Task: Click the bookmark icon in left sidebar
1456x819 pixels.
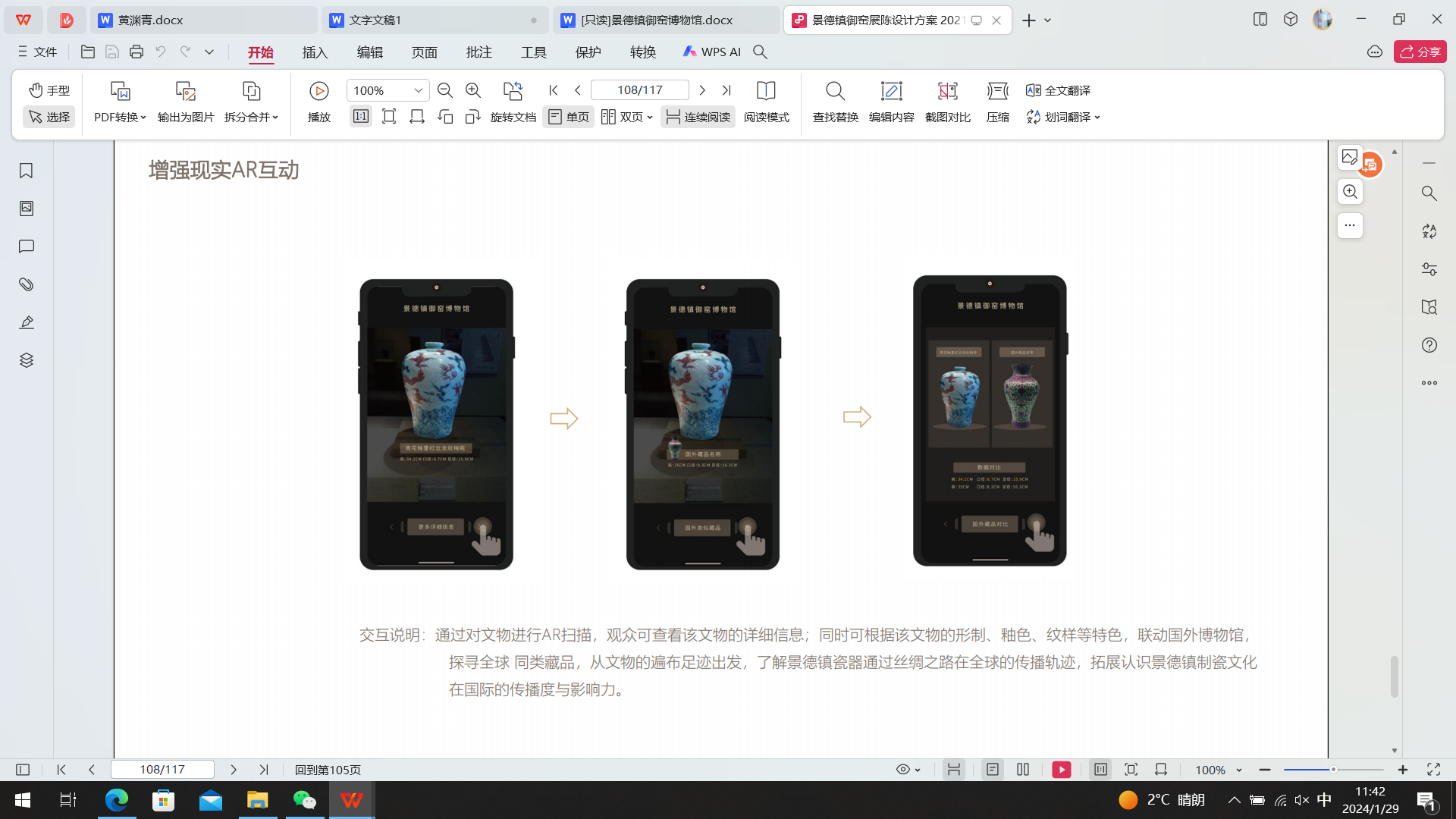Action: point(27,171)
